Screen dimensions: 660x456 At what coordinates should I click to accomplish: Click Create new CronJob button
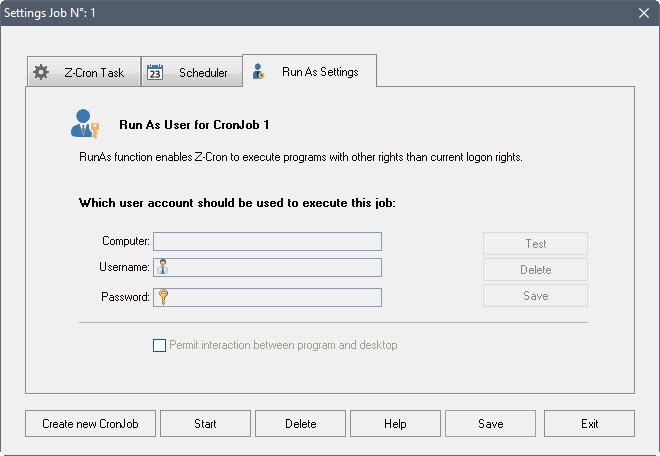point(90,424)
